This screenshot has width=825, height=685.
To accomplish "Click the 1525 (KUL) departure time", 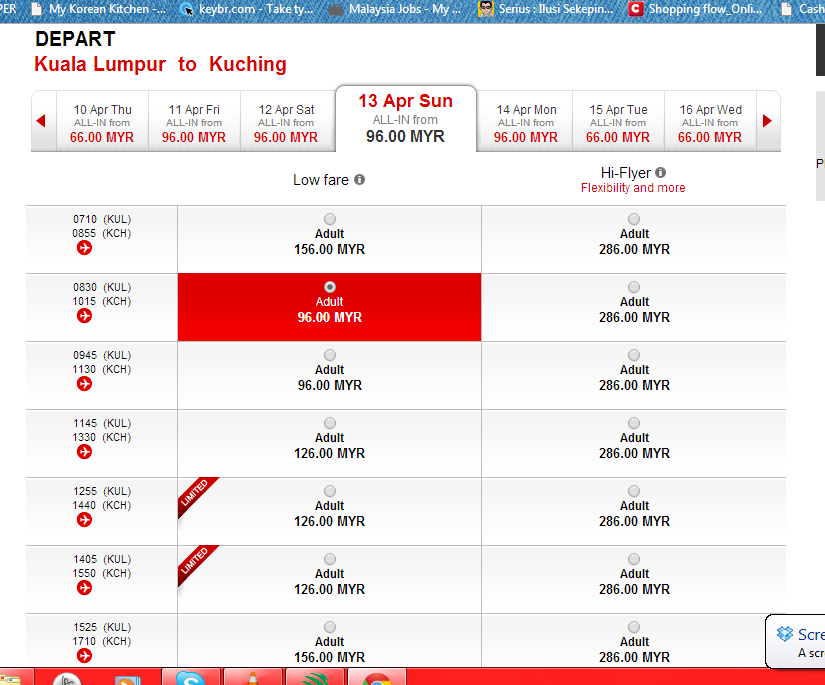I will point(102,627).
